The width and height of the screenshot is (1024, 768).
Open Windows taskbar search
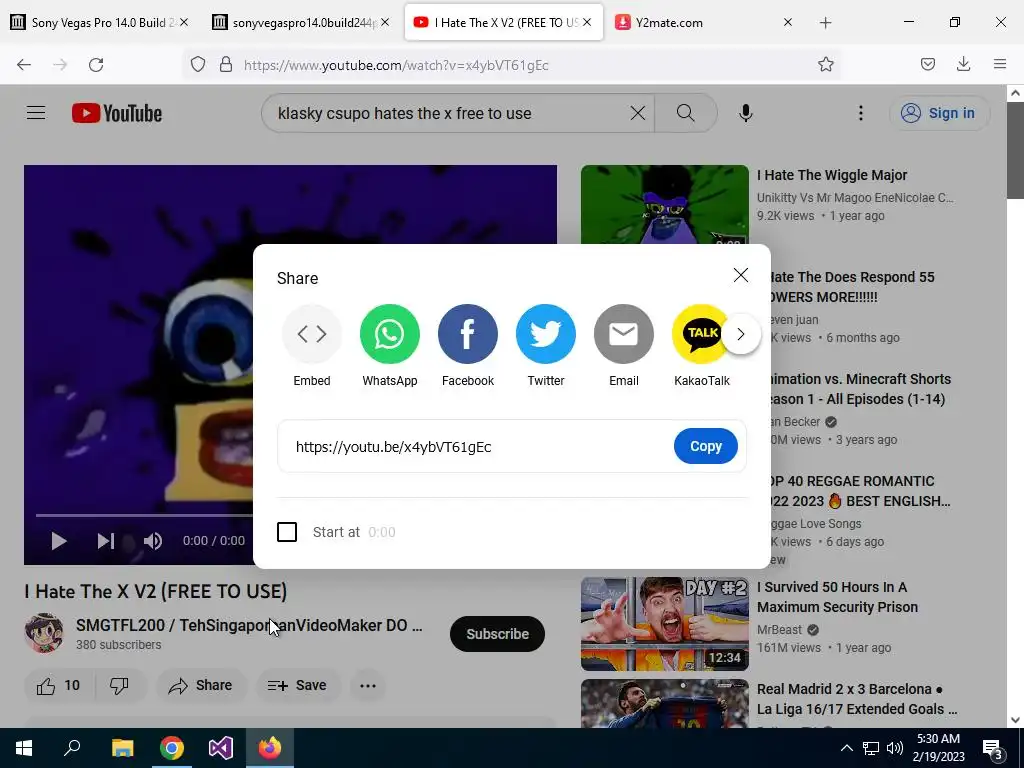coord(72,748)
